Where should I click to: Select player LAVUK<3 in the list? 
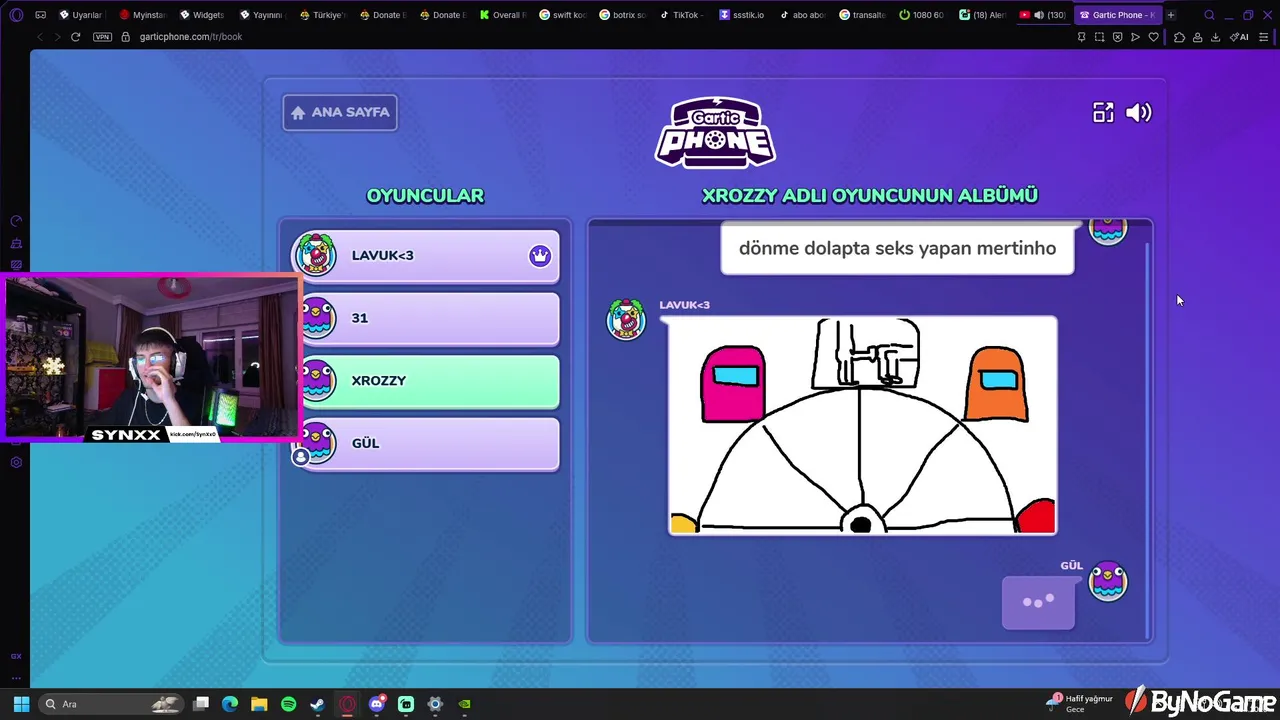coord(425,256)
